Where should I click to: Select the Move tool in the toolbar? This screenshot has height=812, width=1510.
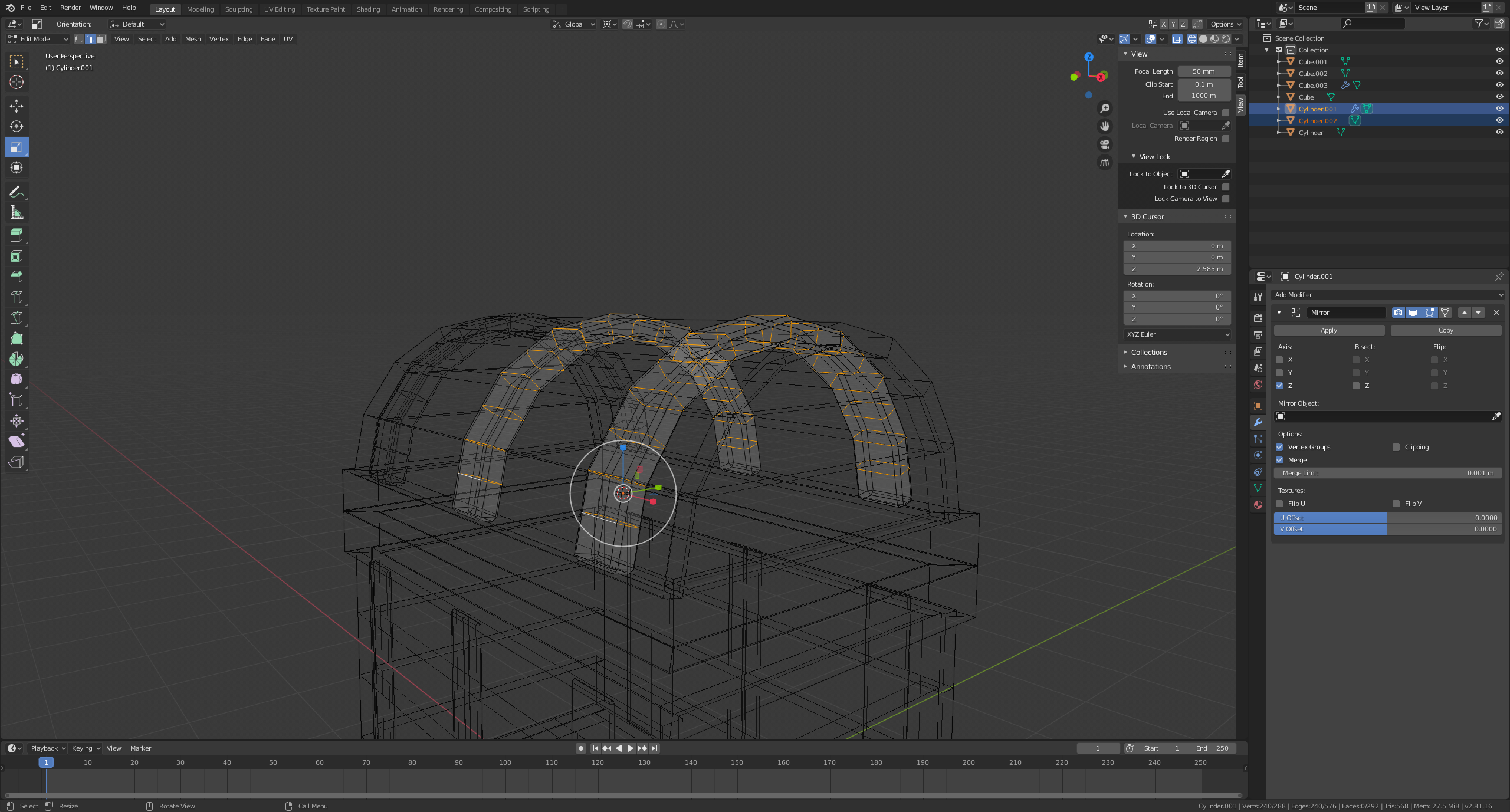click(x=17, y=106)
